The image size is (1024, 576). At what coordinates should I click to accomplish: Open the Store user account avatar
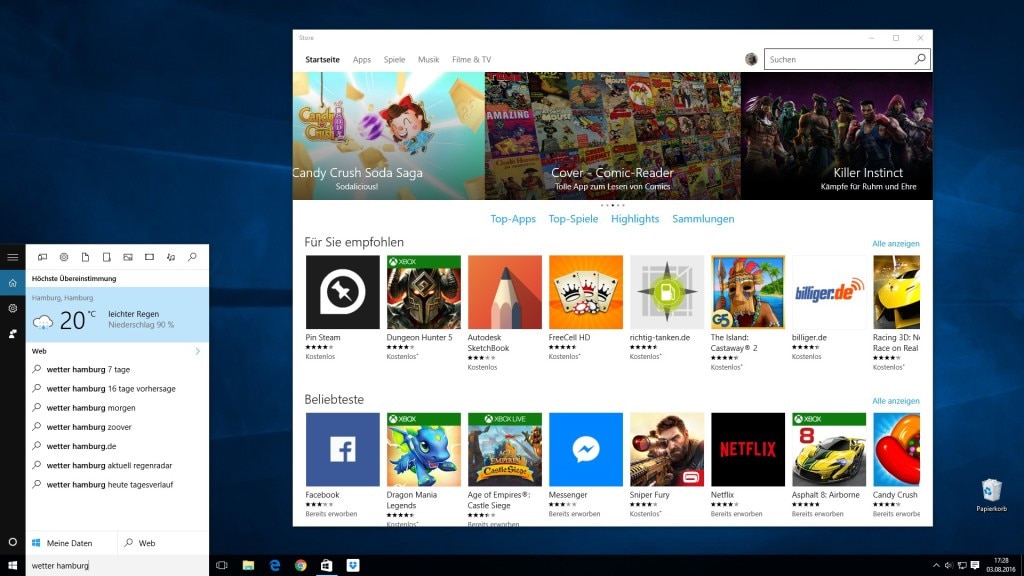(x=751, y=59)
